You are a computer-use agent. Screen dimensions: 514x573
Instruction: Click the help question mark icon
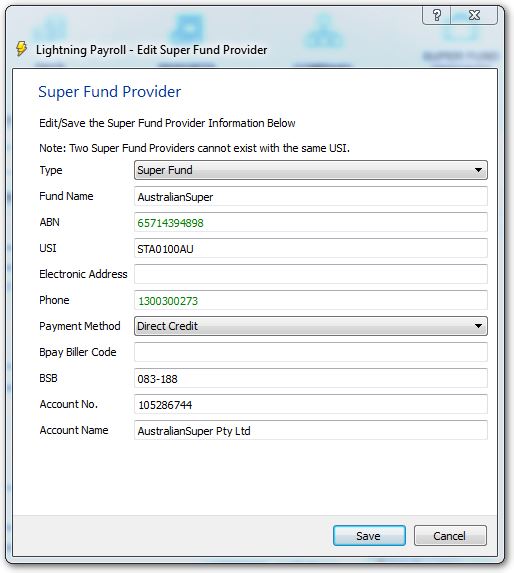tap(437, 15)
